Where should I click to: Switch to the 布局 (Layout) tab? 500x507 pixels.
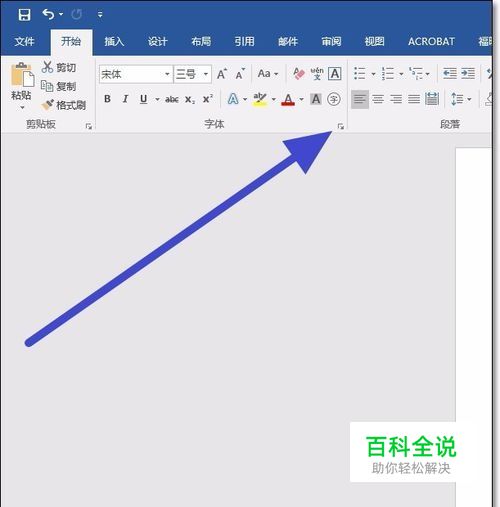click(x=201, y=42)
